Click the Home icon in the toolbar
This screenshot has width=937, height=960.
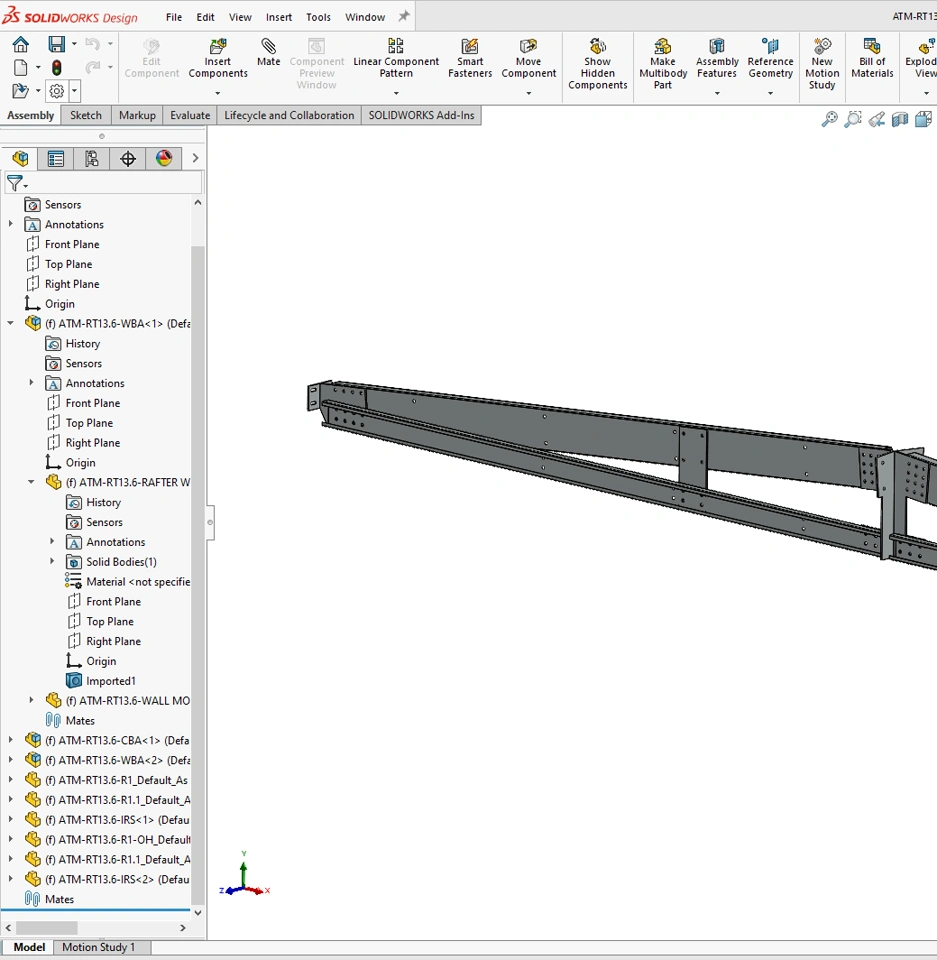(x=20, y=44)
